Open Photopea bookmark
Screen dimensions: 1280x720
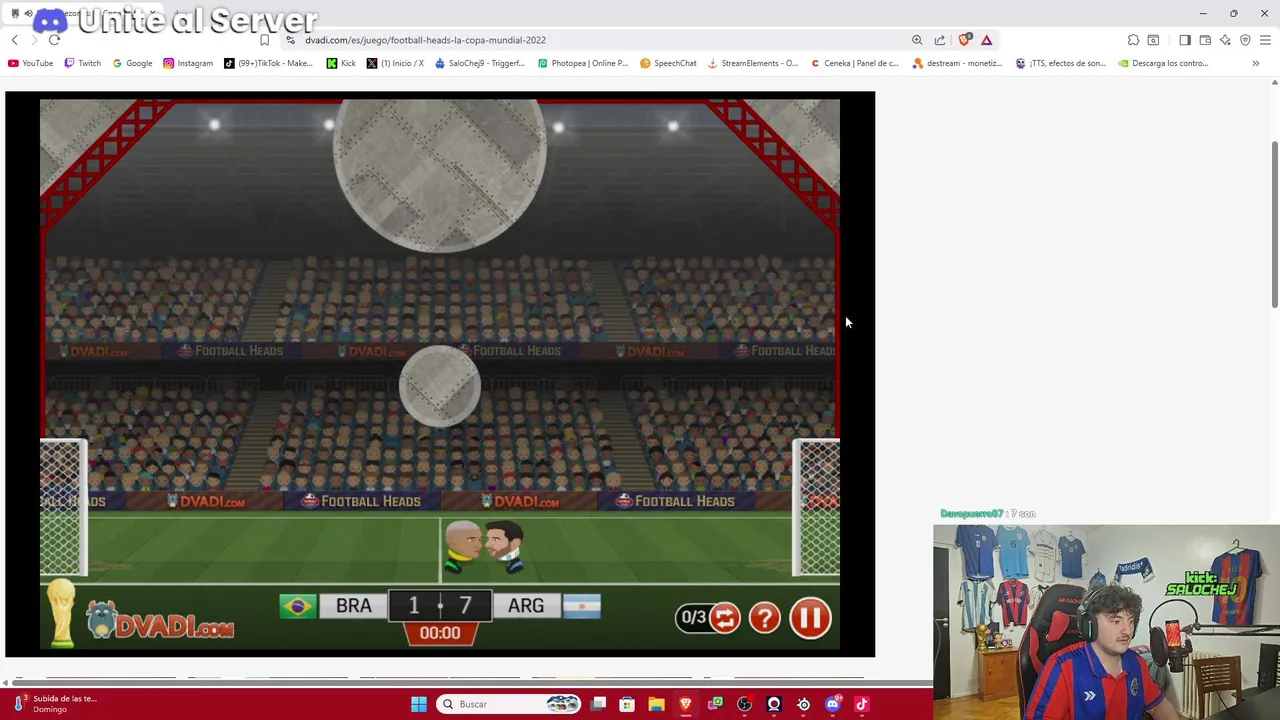tap(583, 63)
